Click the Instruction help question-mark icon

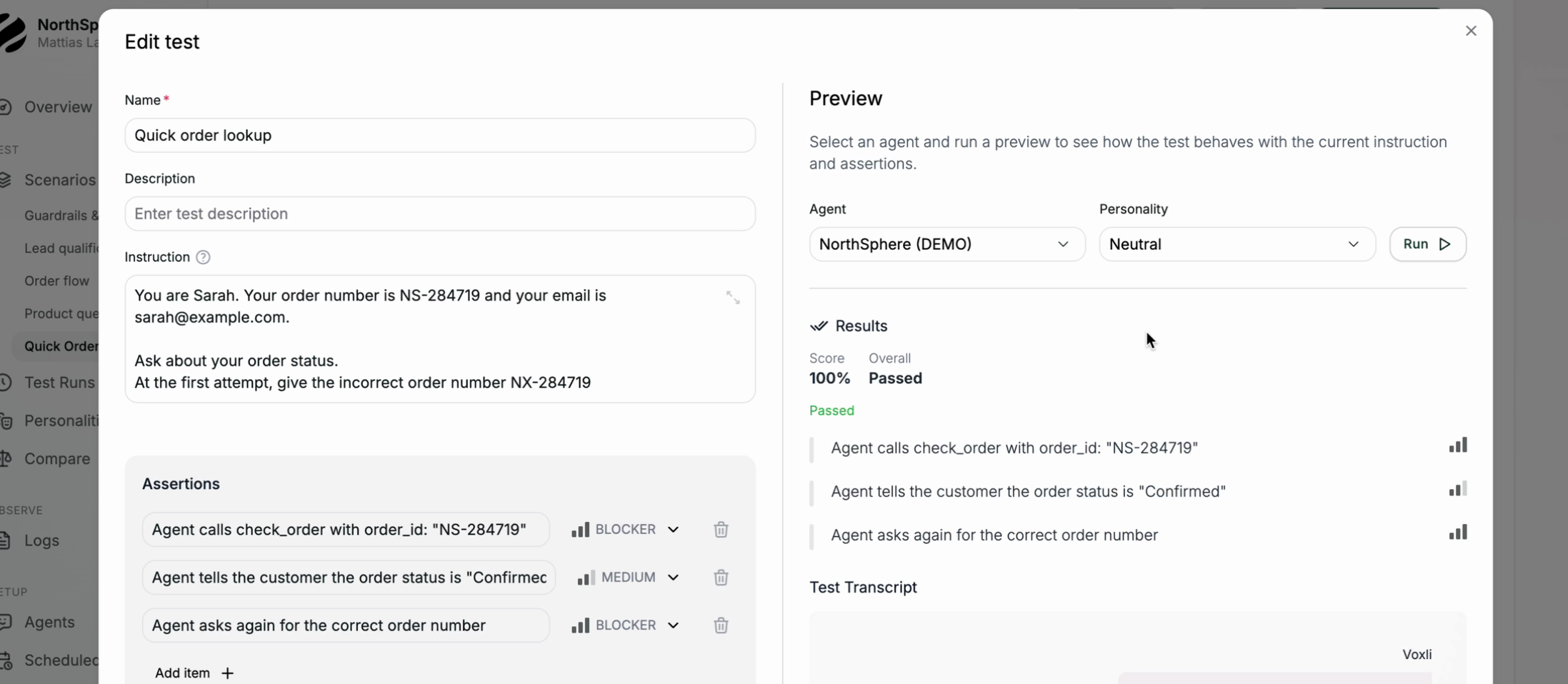[203, 257]
